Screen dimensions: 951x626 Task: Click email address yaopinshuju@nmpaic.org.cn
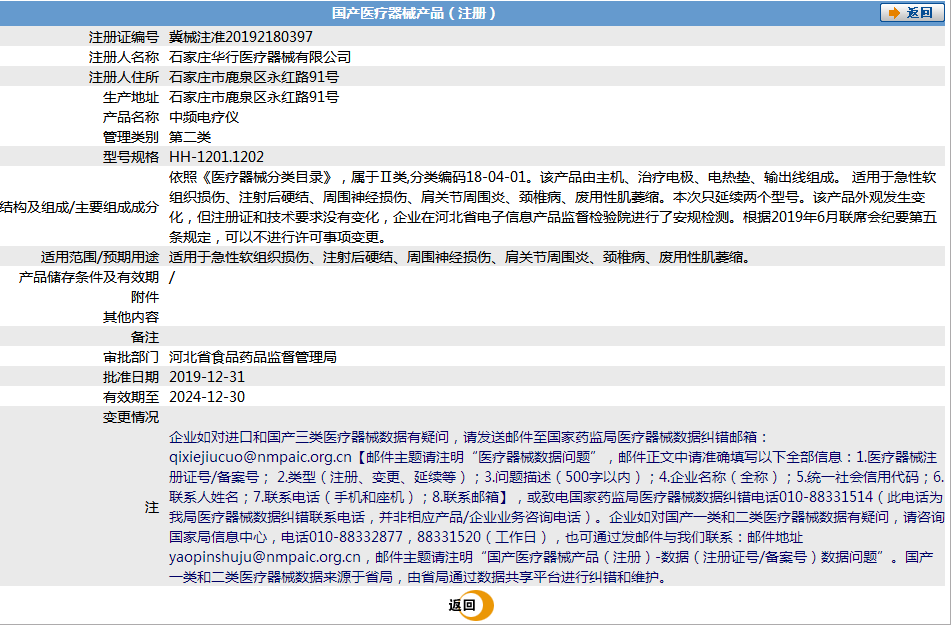point(264,557)
